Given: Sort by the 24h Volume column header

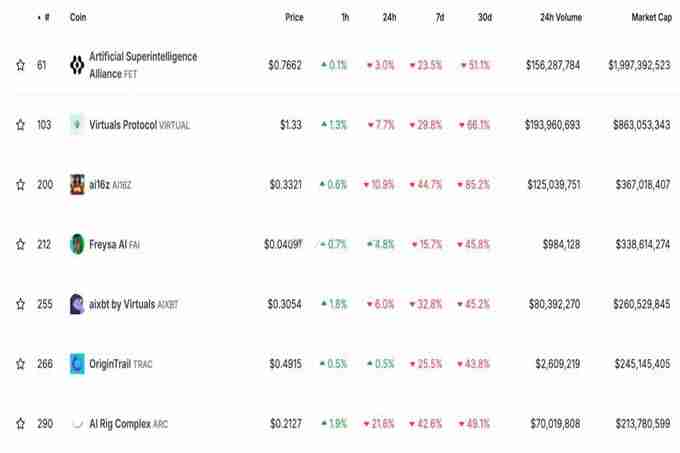Looking at the screenshot, I should point(559,18).
